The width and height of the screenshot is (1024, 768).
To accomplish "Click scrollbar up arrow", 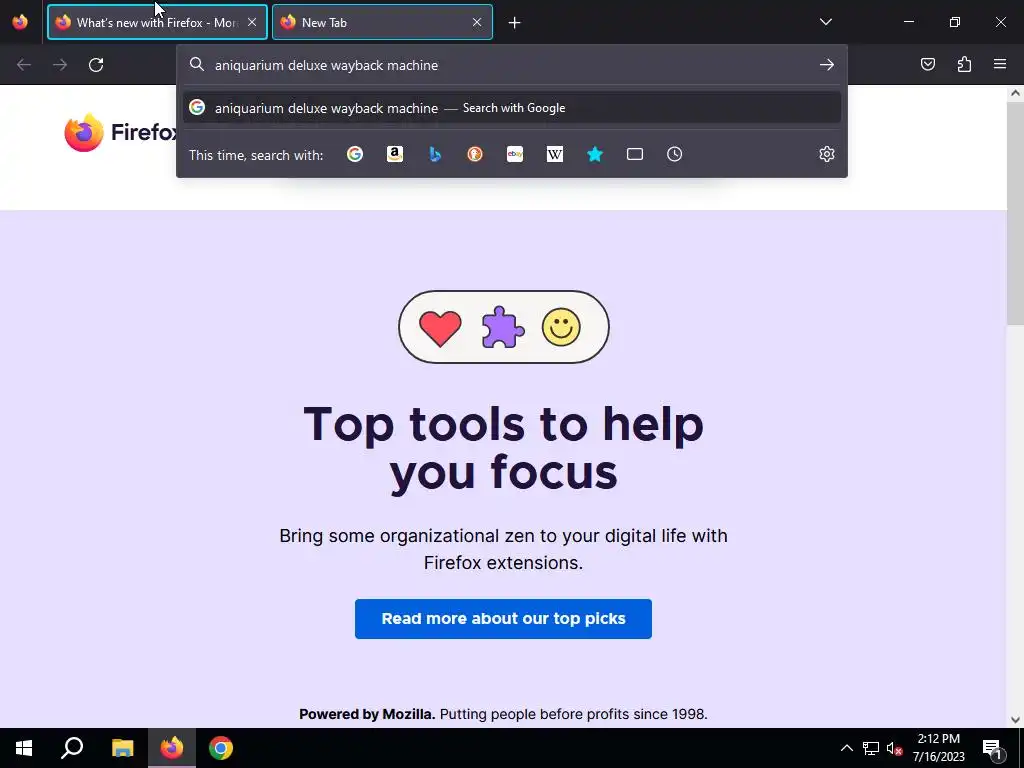I will (x=1015, y=93).
